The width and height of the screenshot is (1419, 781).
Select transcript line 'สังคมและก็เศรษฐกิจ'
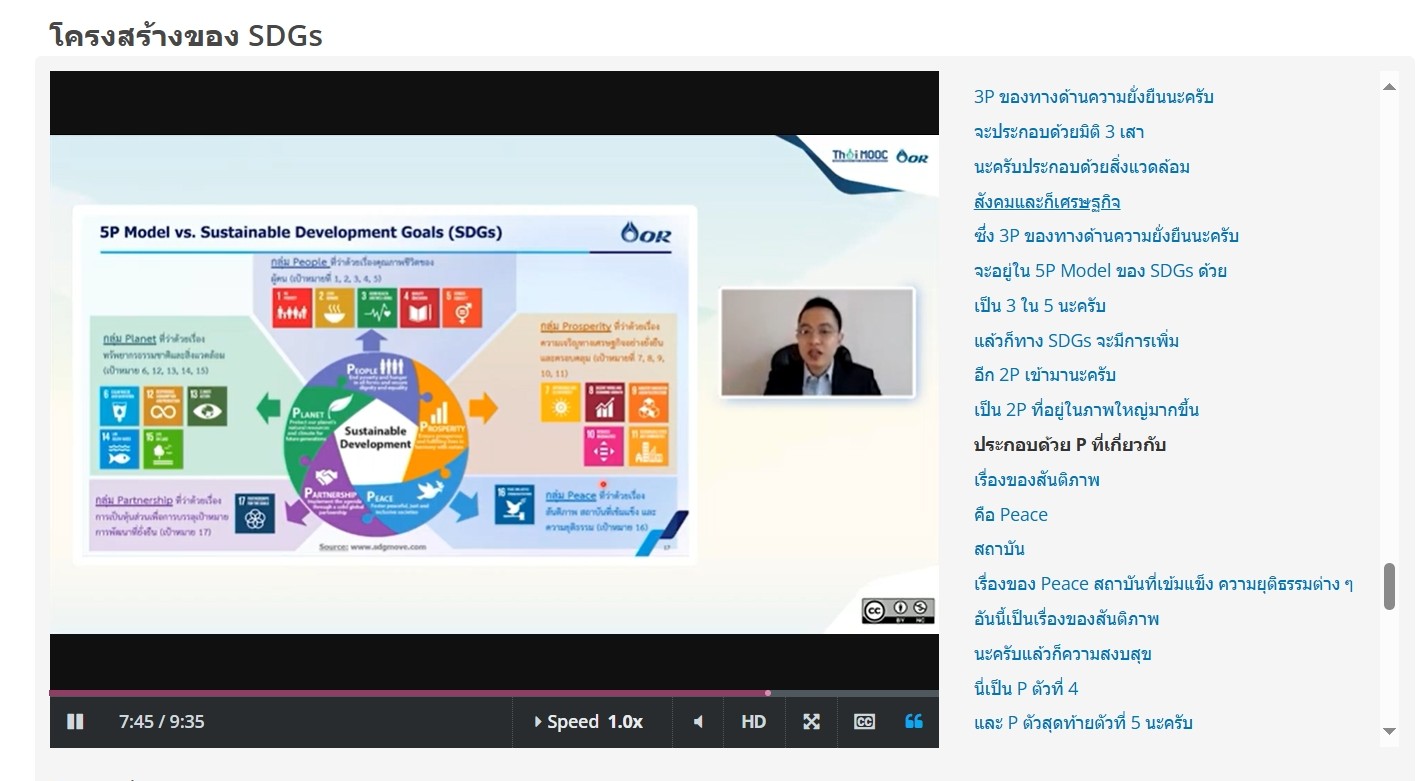(1046, 202)
